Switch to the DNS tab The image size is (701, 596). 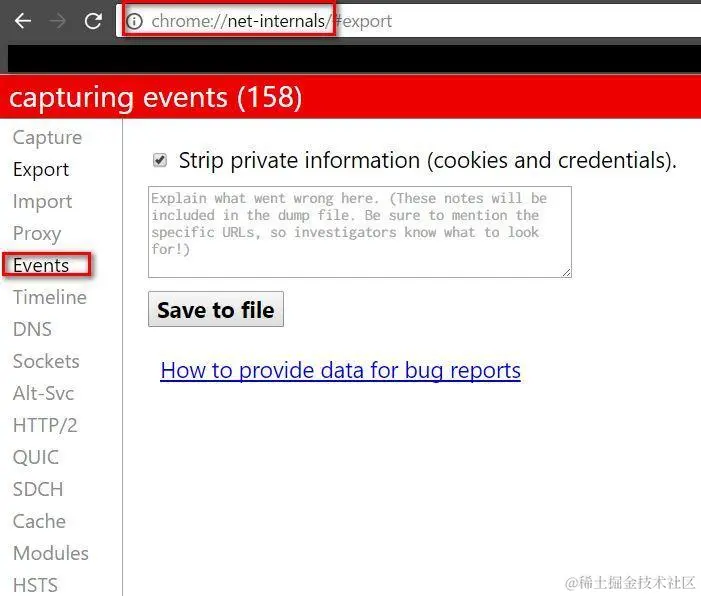[x=32, y=330]
